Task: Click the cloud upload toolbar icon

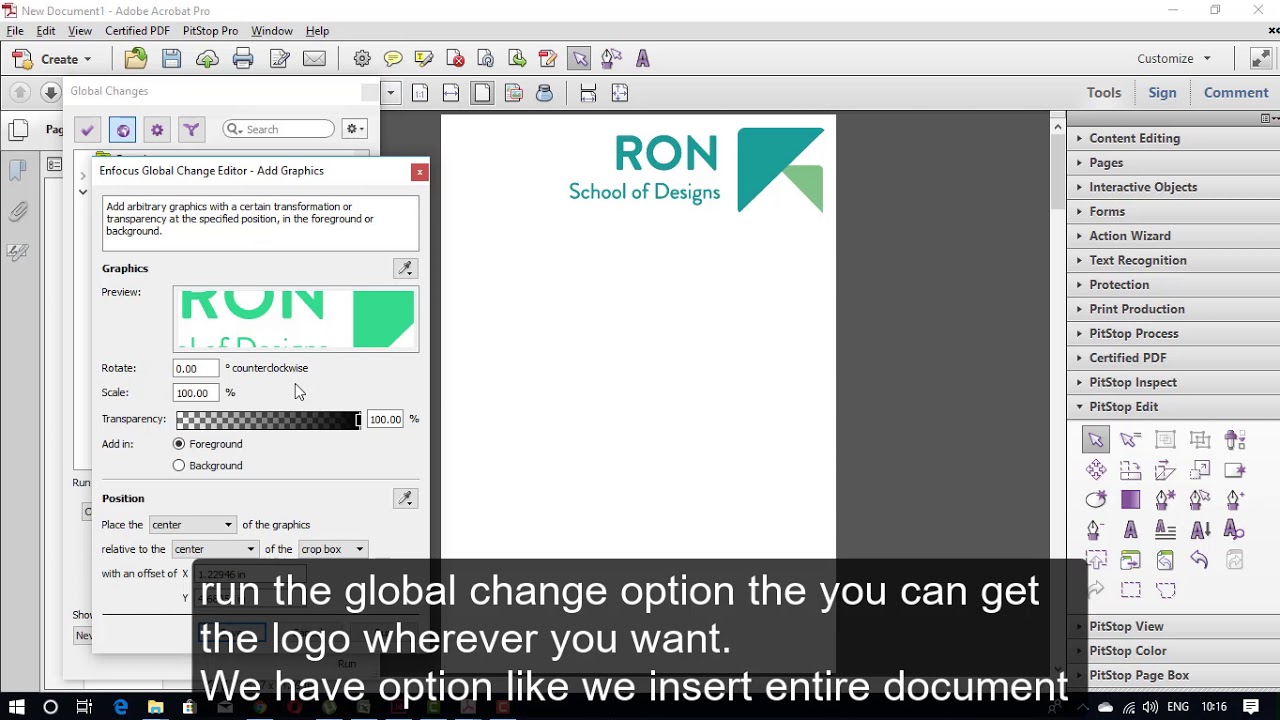Action: click(x=207, y=59)
